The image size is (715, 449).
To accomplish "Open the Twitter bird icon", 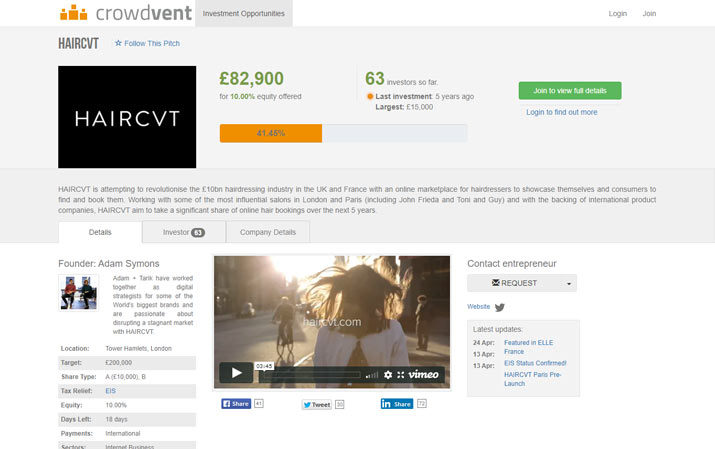I will click(500, 308).
